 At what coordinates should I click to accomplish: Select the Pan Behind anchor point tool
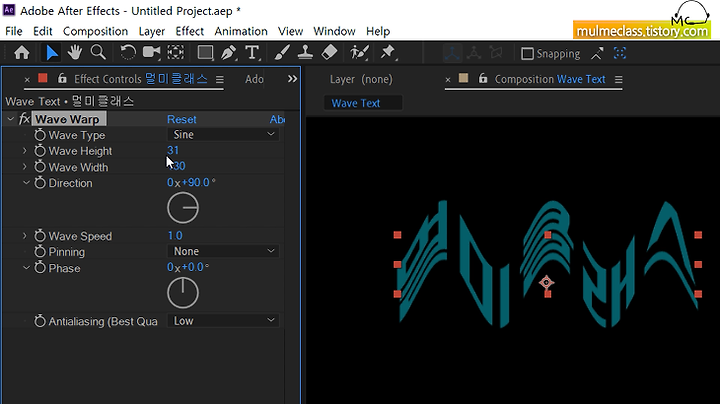tap(175, 53)
